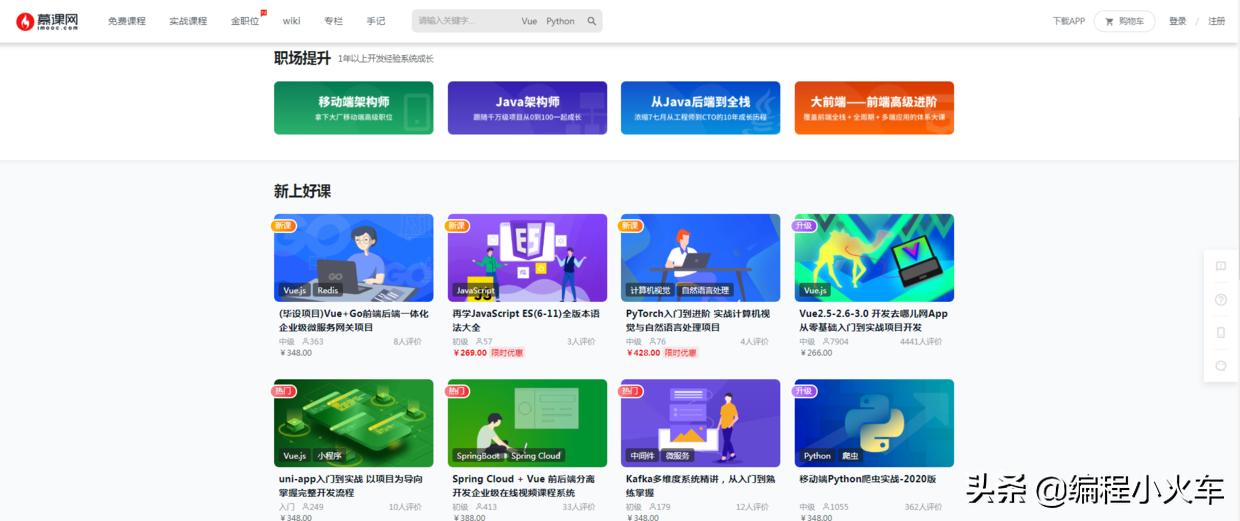Click the 慕课网 imooc logo
1240x521 pixels.
tap(47, 20)
